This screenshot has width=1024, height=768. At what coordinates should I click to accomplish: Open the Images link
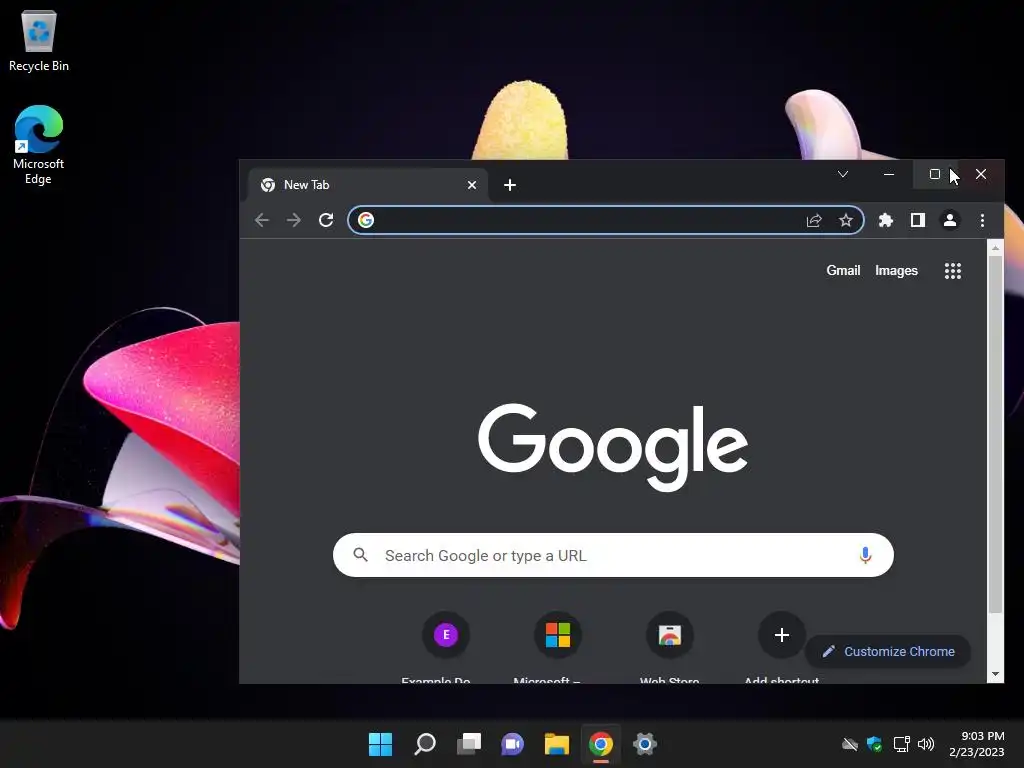tap(896, 270)
